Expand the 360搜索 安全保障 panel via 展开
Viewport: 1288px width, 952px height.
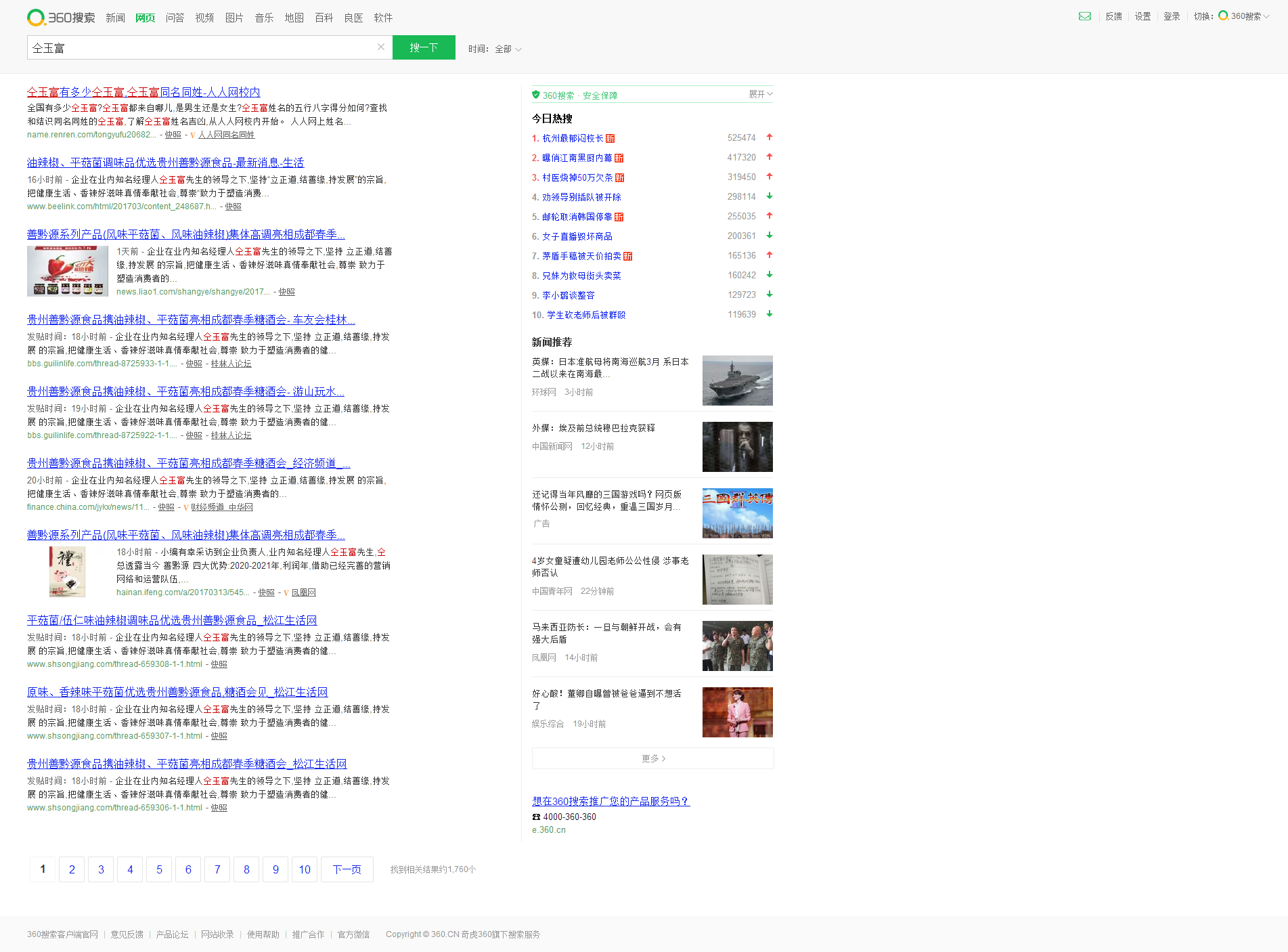(760, 94)
